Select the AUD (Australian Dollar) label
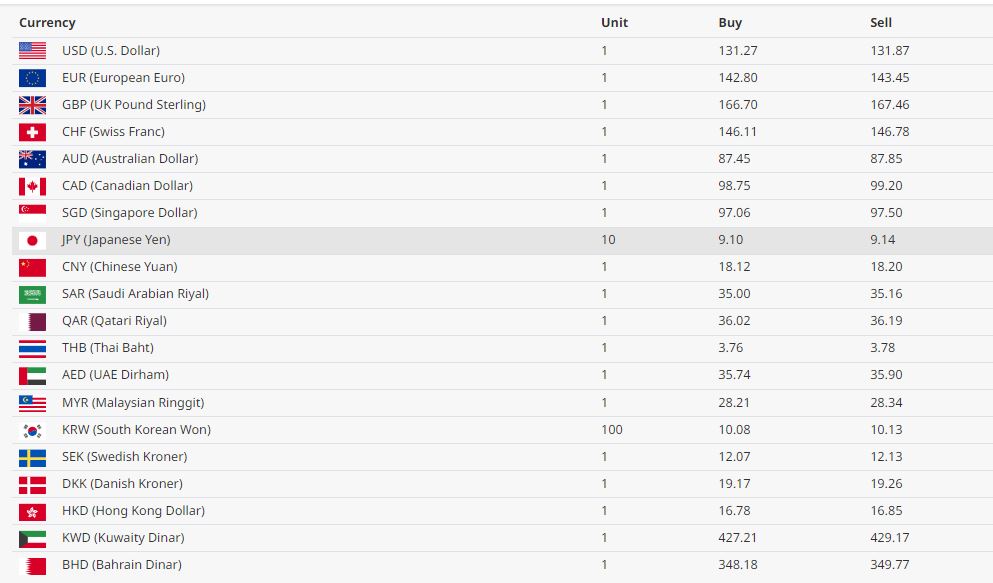 pos(130,159)
